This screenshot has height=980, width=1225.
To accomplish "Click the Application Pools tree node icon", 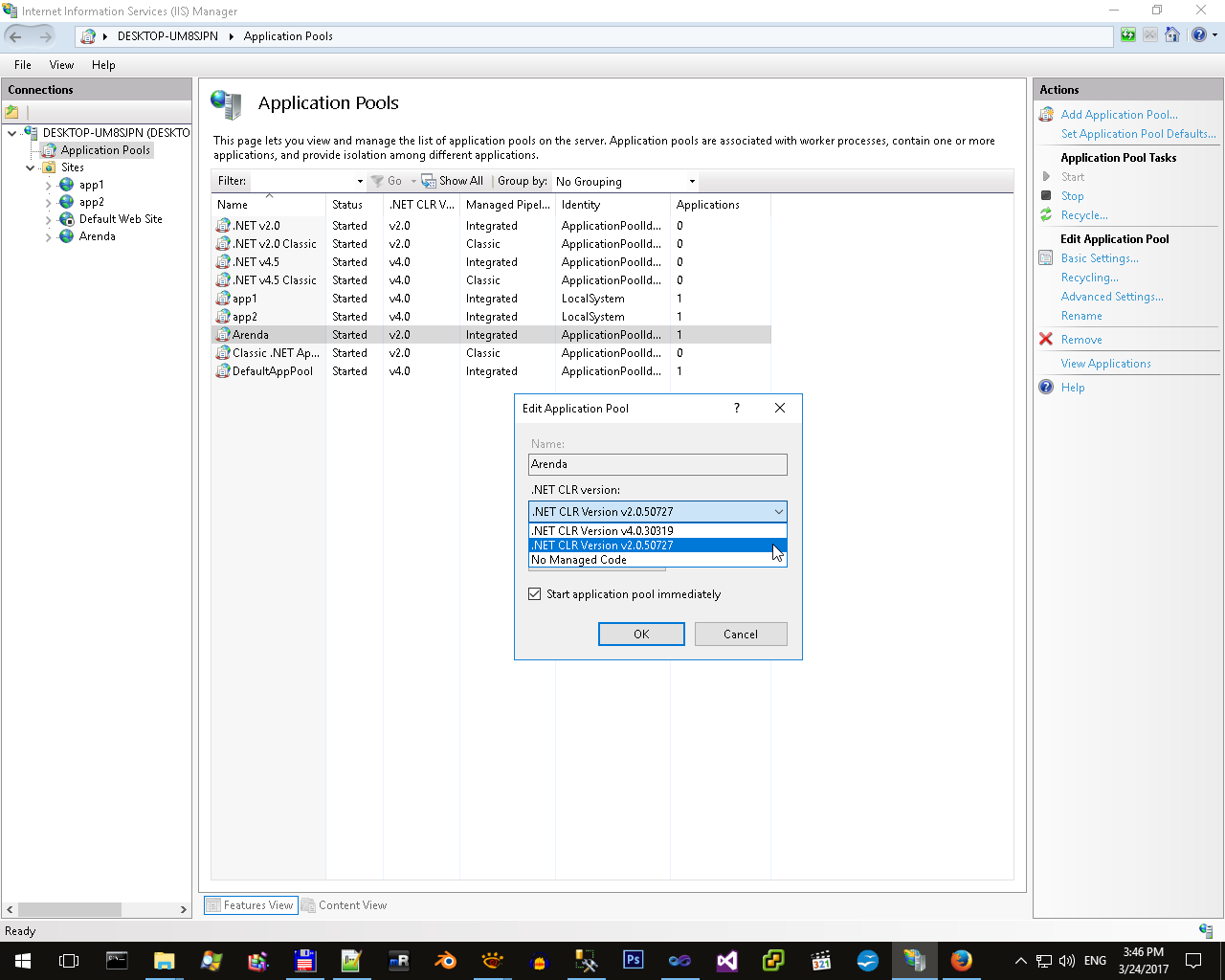I will click(49, 150).
